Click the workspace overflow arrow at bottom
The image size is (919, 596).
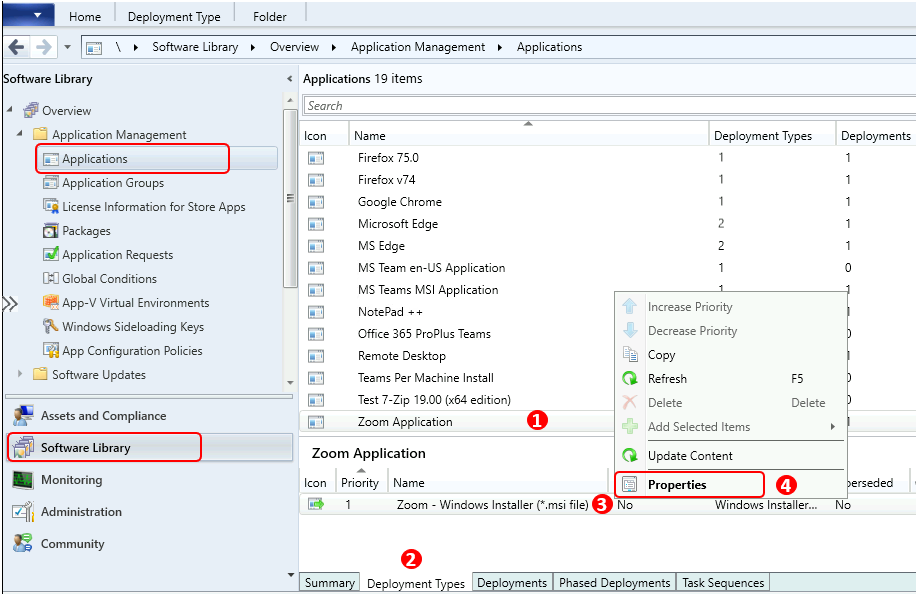291,575
